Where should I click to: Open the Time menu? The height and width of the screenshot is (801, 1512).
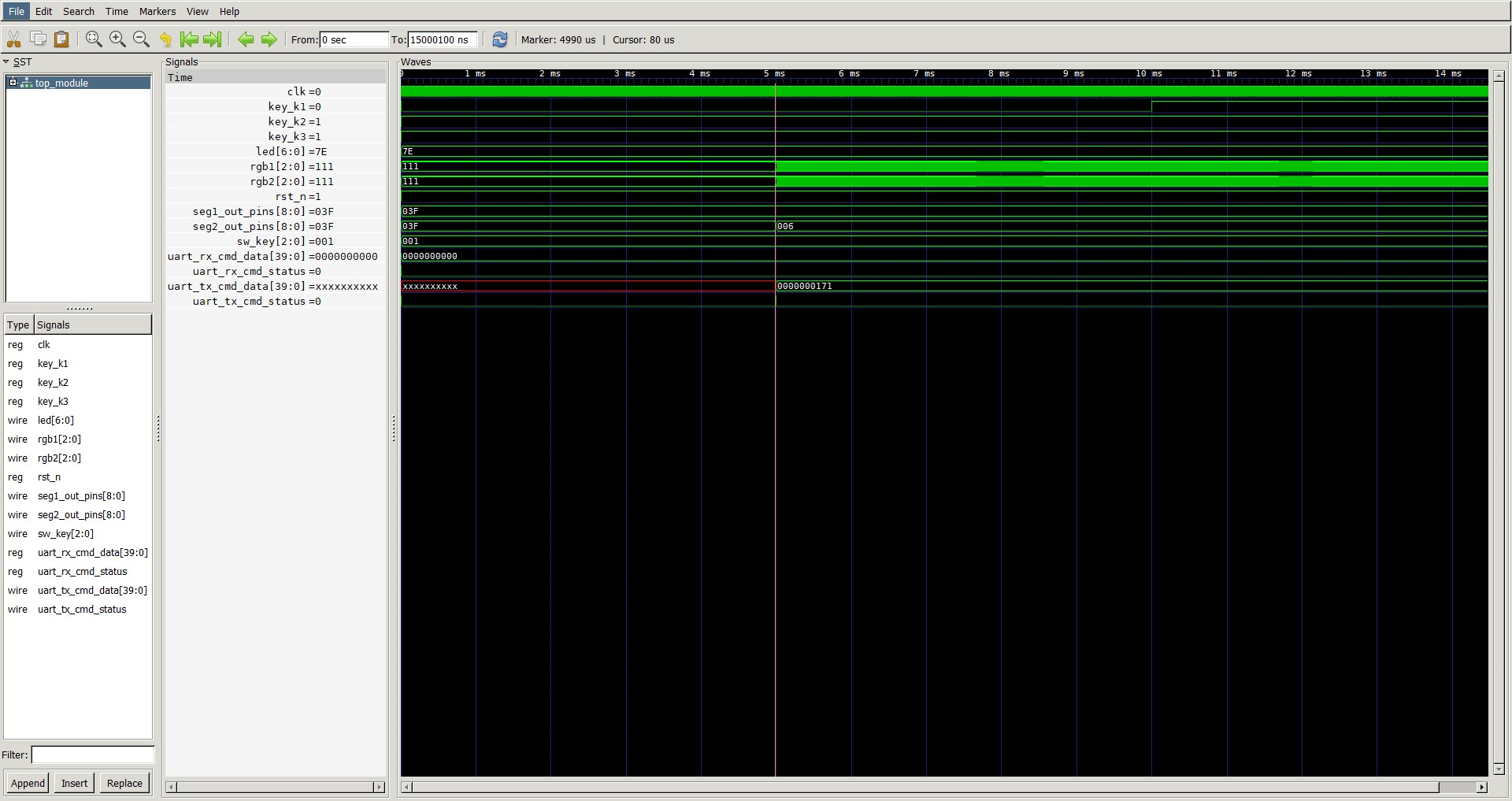117,11
